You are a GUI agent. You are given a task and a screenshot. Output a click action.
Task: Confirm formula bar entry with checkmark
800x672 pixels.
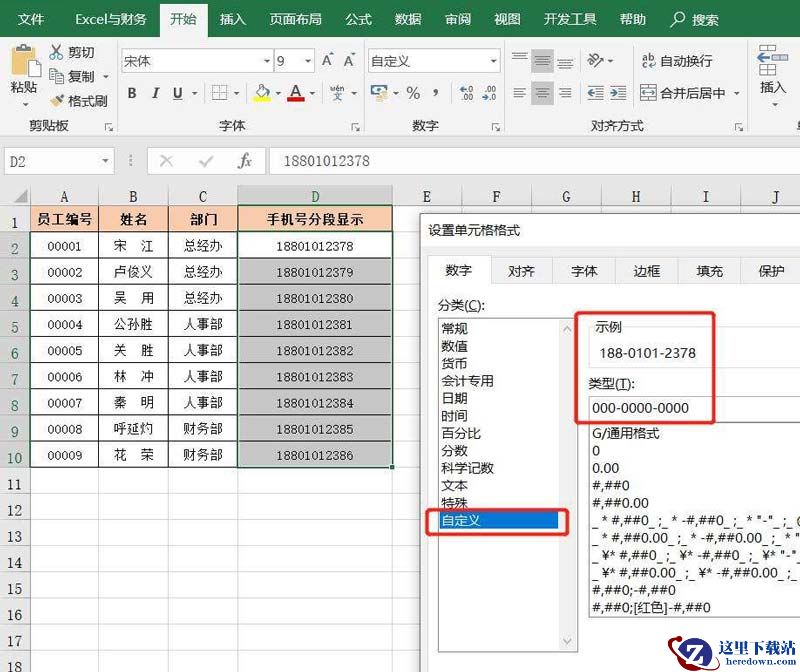click(x=206, y=161)
